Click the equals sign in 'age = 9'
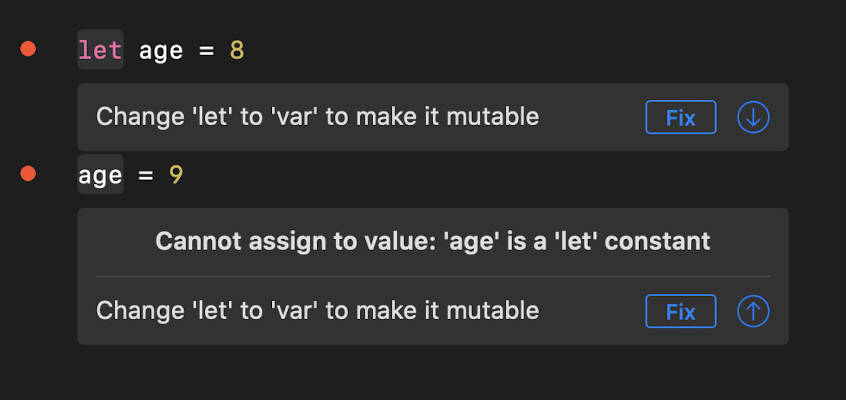 pyautogui.click(x=145, y=176)
